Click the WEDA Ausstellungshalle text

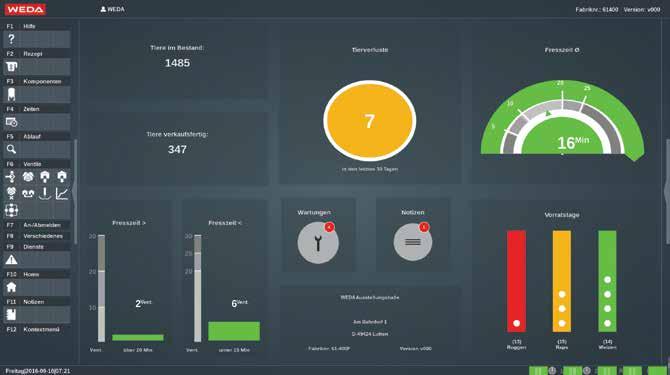[370, 297]
